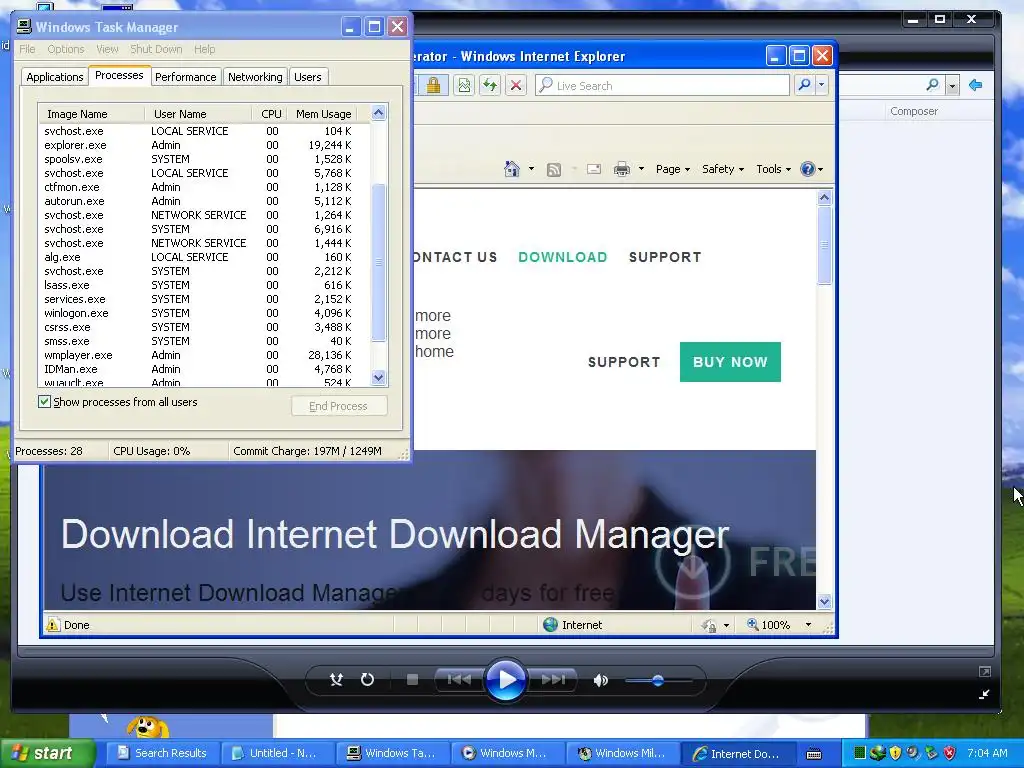Adjust the Media Player volume slider

coord(658,680)
